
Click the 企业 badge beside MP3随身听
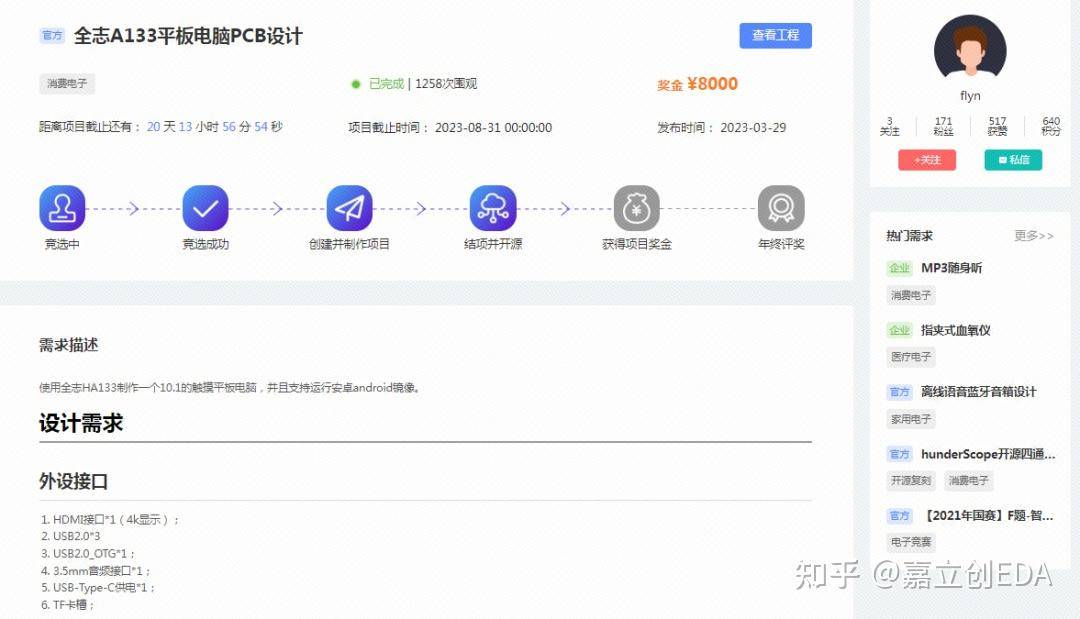[x=900, y=268]
